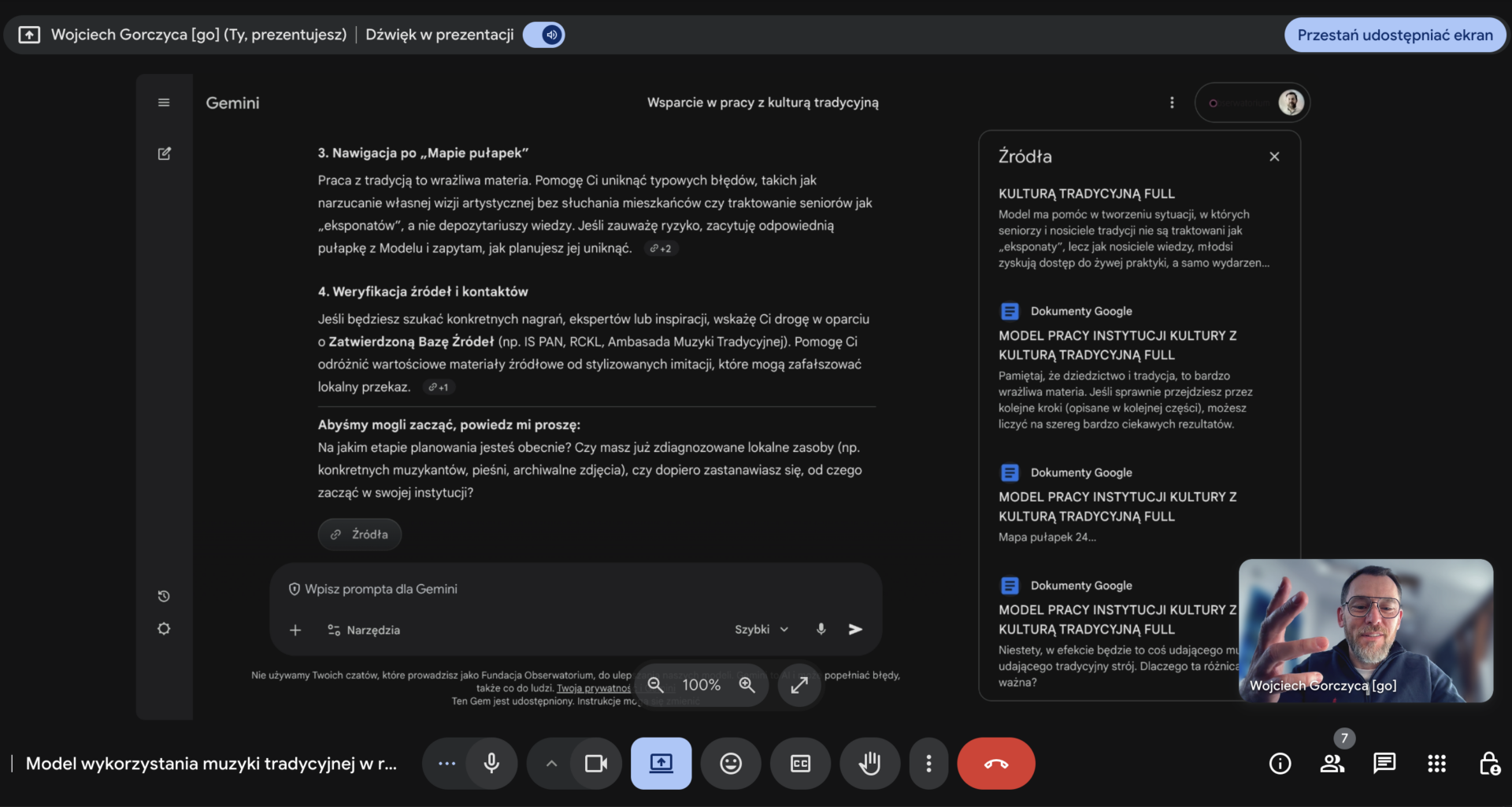
Task: Open Gemini settings gear in sidebar
Action: (x=164, y=629)
